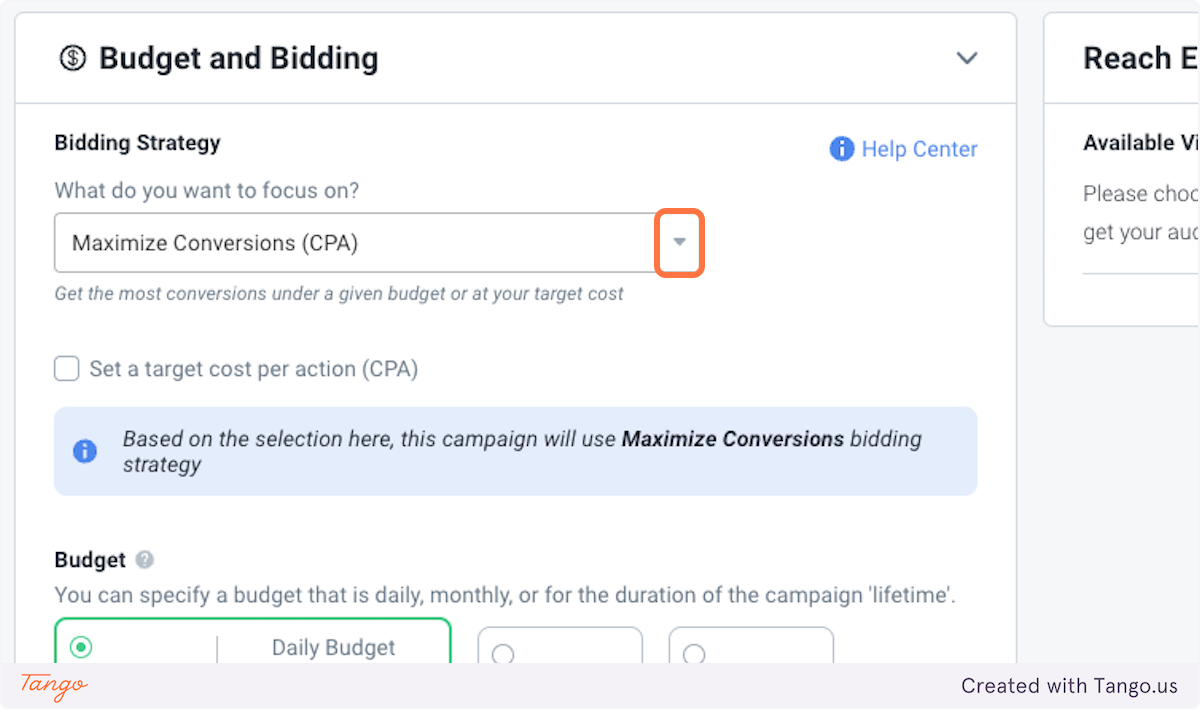
Task: Click the Maximize Conversions bidding strategy notice text
Action: pyautogui.click(x=520, y=451)
